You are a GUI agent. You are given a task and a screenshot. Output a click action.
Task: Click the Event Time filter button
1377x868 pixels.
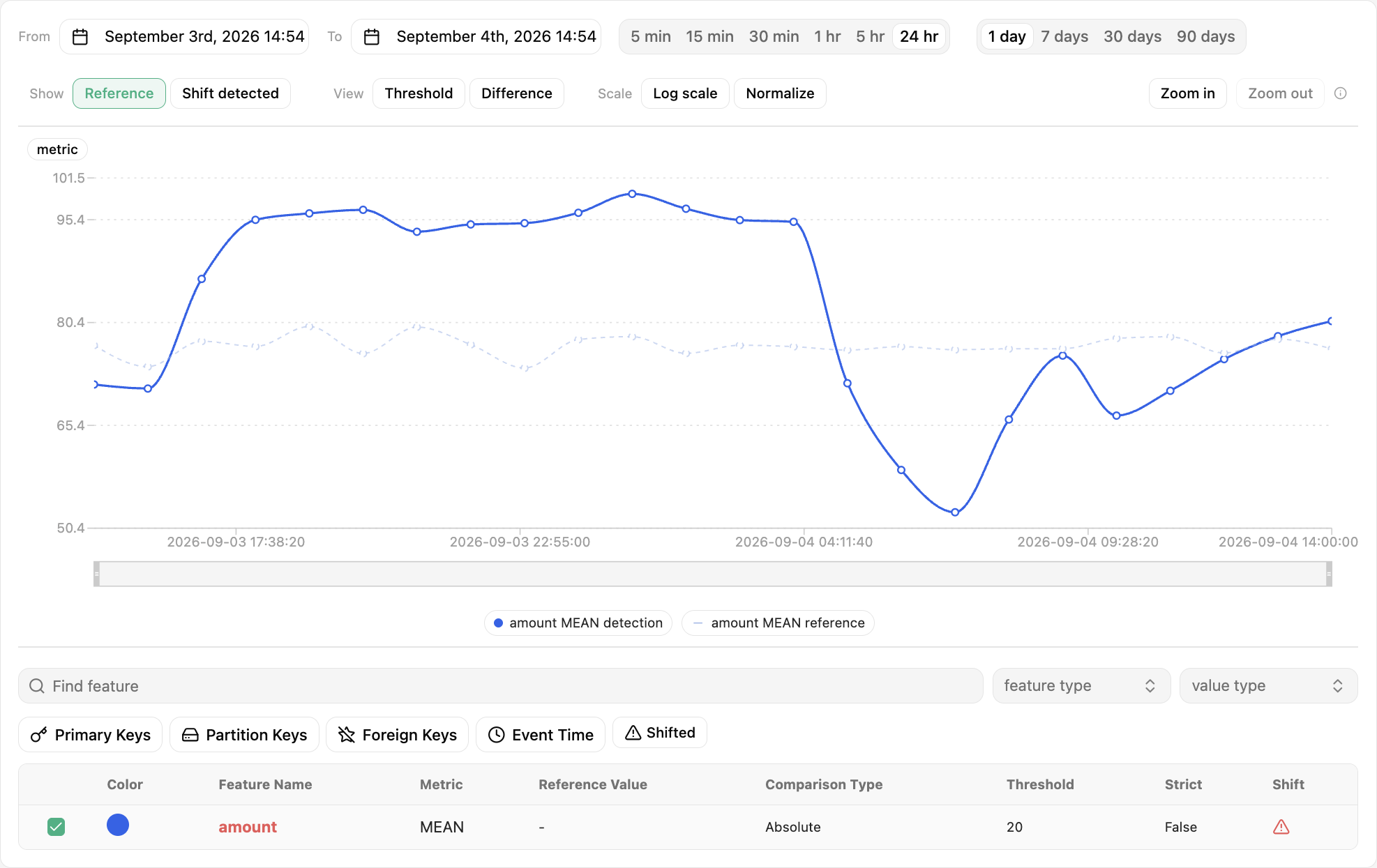[x=541, y=735]
